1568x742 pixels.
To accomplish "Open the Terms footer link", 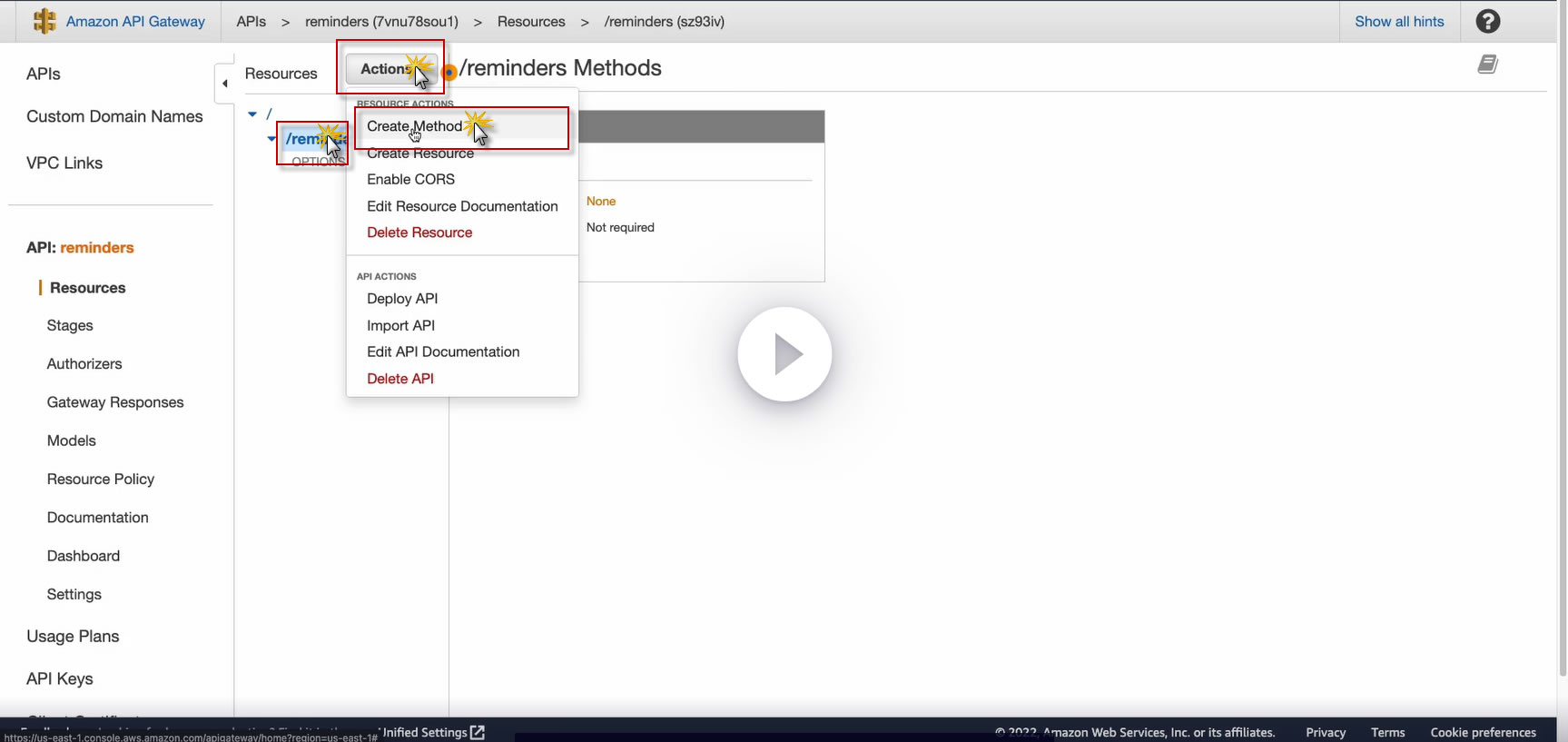I will coord(1388,732).
